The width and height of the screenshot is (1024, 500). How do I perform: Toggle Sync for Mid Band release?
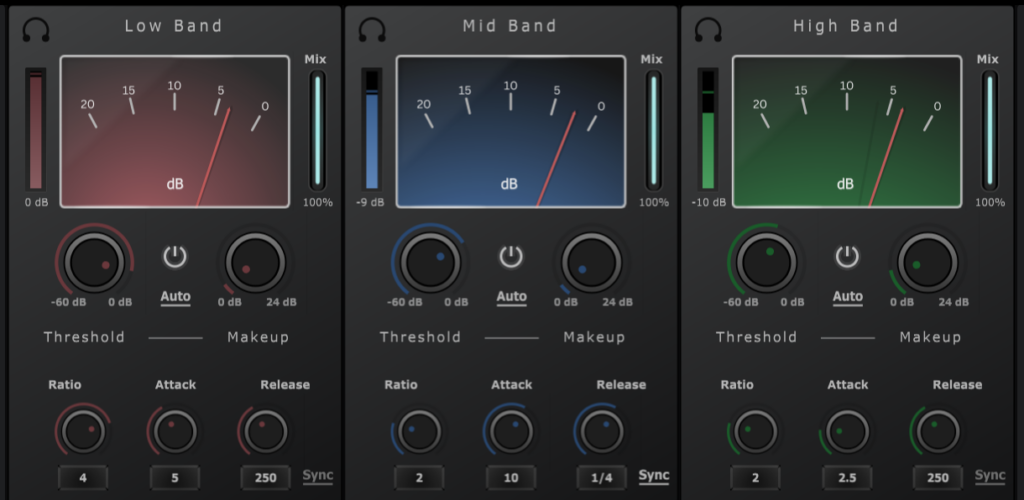[654, 476]
